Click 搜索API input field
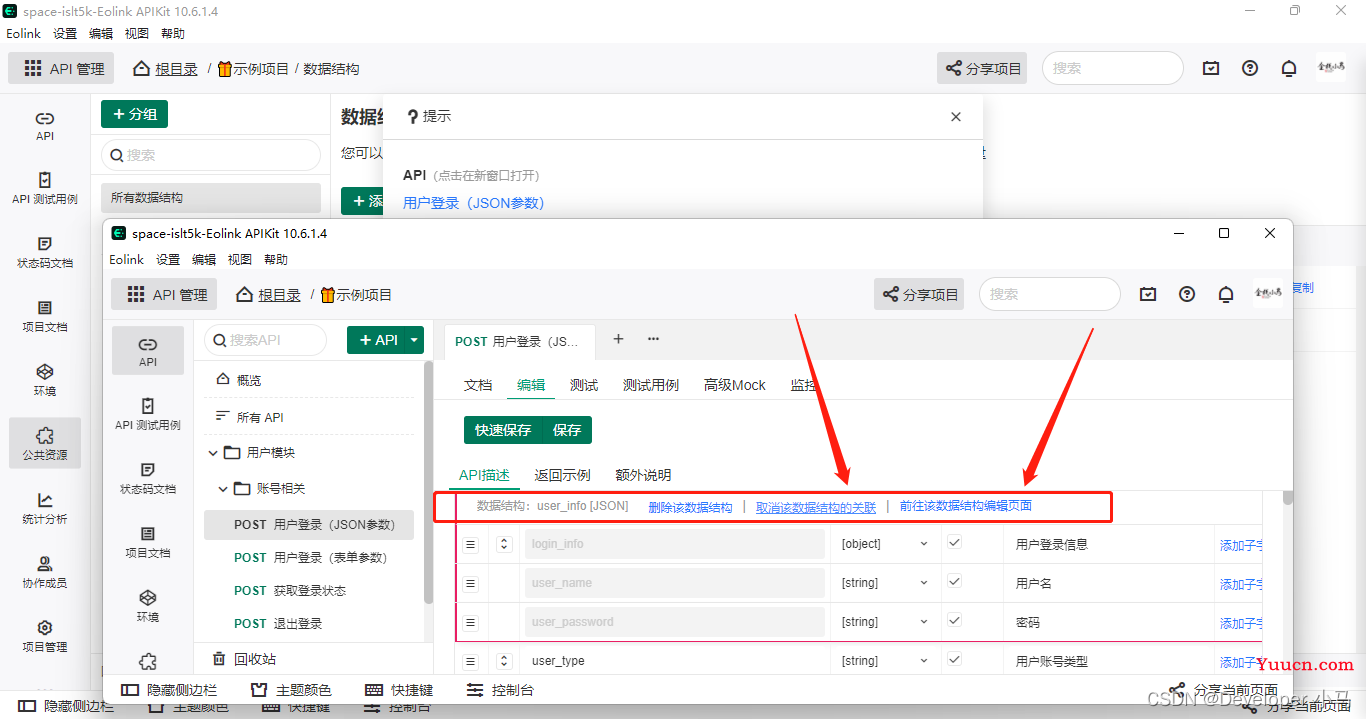The width and height of the screenshot is (1366, 719). (x=266, y=340)
